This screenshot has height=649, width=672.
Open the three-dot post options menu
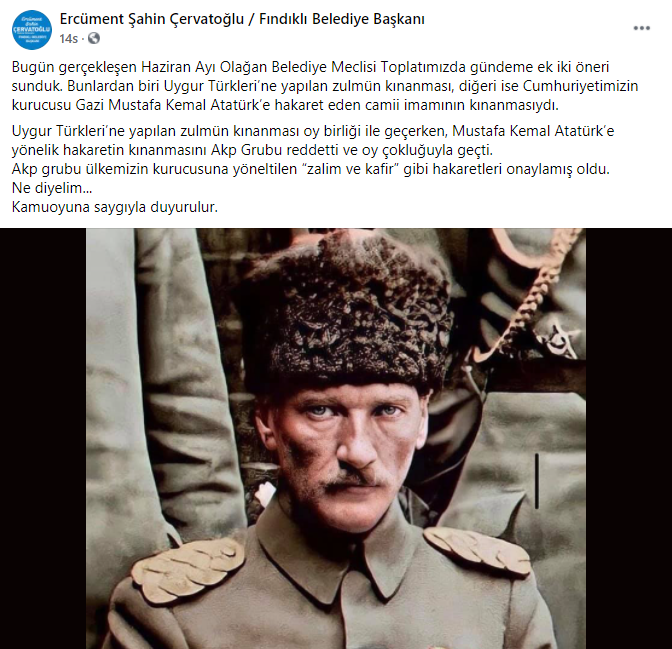coord(642,28)
